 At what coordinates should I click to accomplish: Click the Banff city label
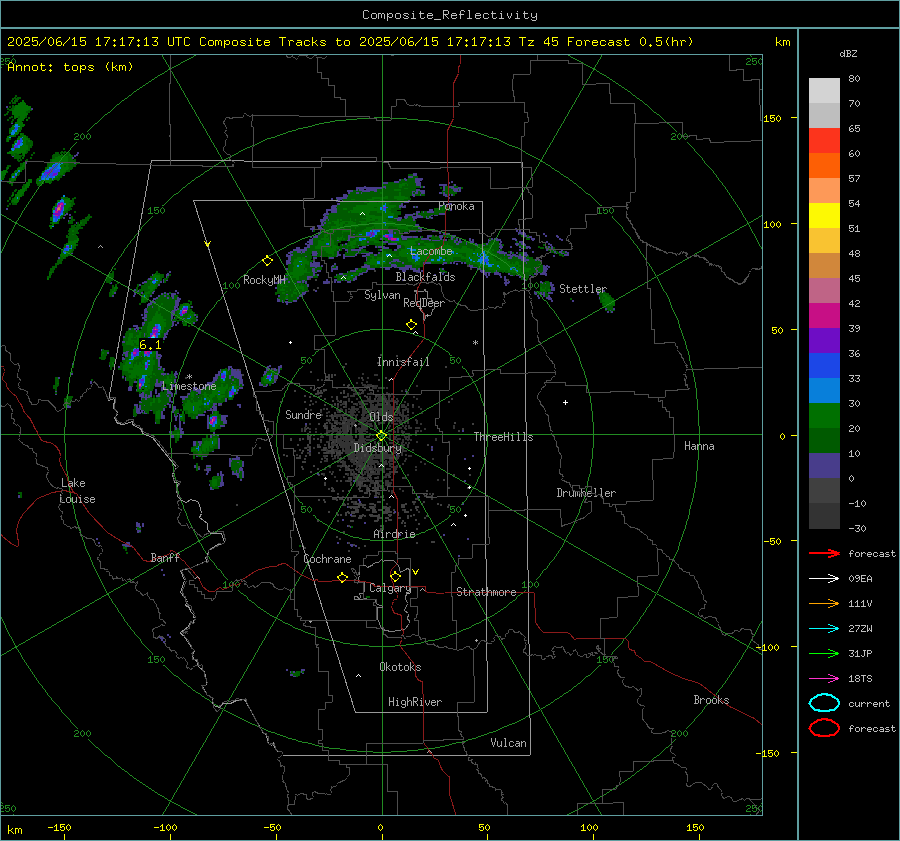[x=165, y=558]
